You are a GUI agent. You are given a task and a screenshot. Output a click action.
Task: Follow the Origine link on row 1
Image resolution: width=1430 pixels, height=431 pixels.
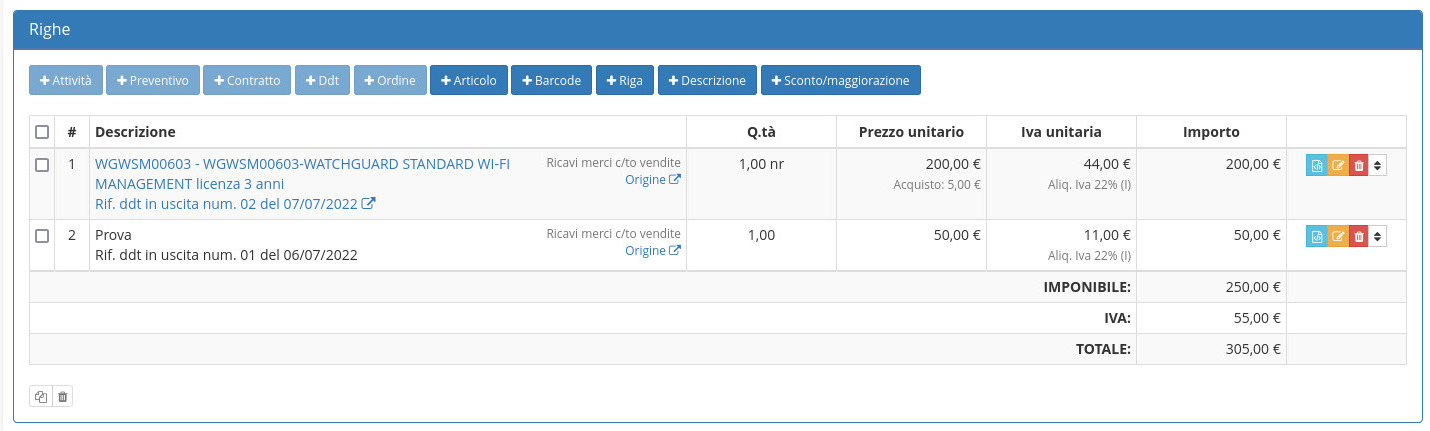[x=652, y=180]
